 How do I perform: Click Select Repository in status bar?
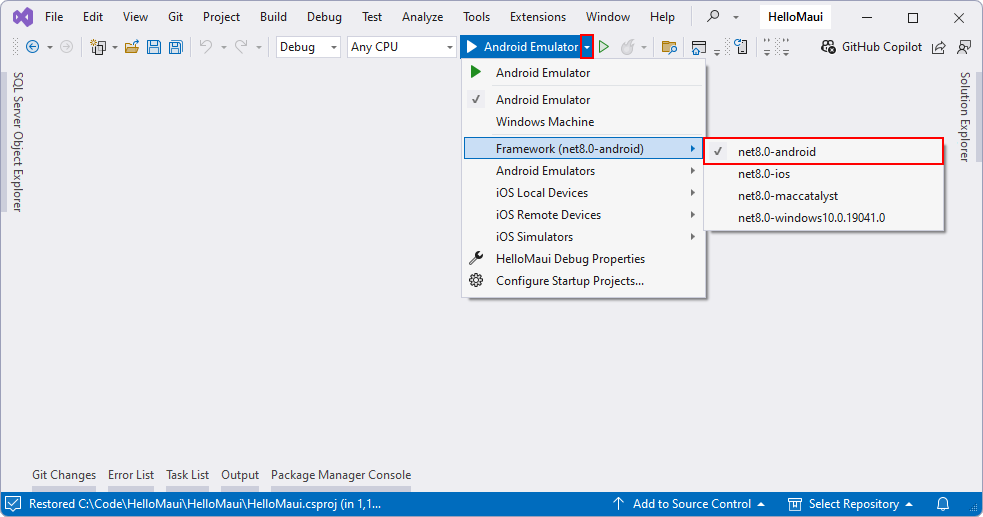point(850,504)
